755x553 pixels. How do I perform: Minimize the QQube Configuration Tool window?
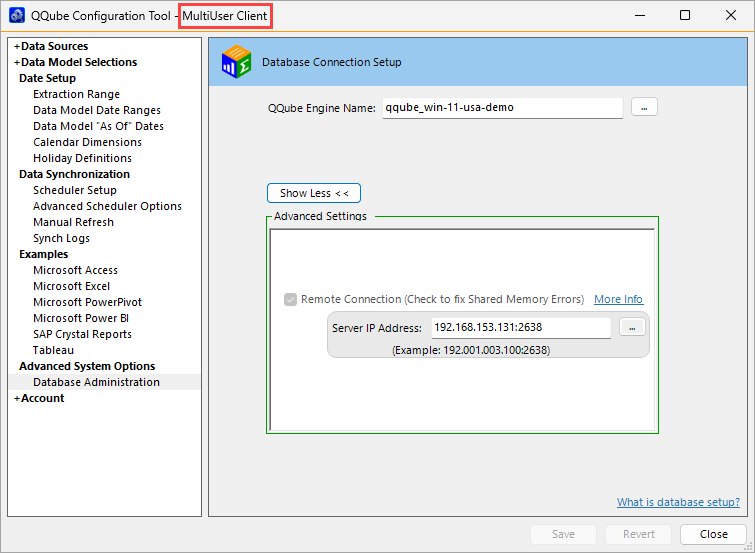pyautogui.click(x=639, y=15)
